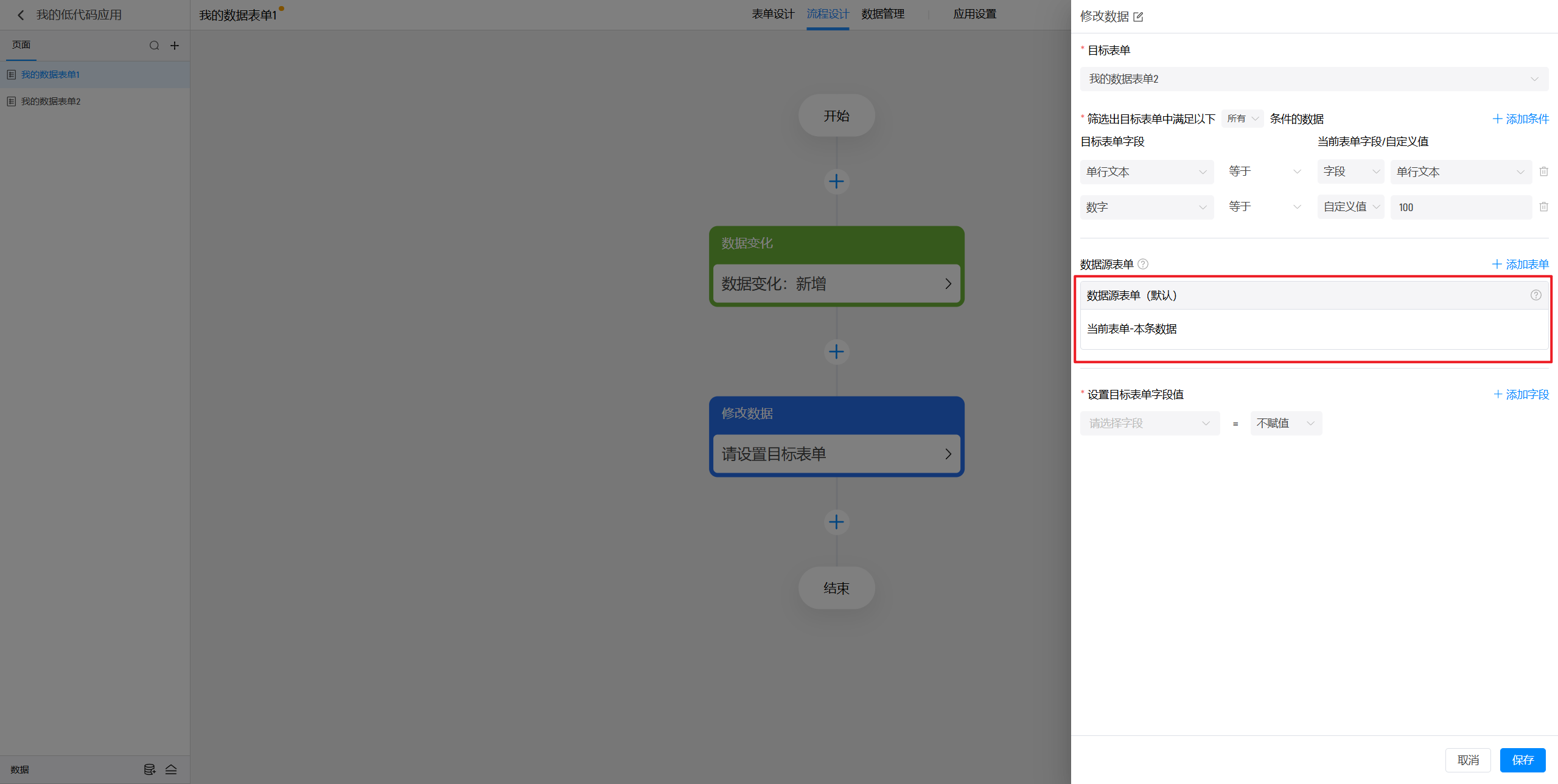Click help icon in 数据源表单（默认）header

[1535, 295]
